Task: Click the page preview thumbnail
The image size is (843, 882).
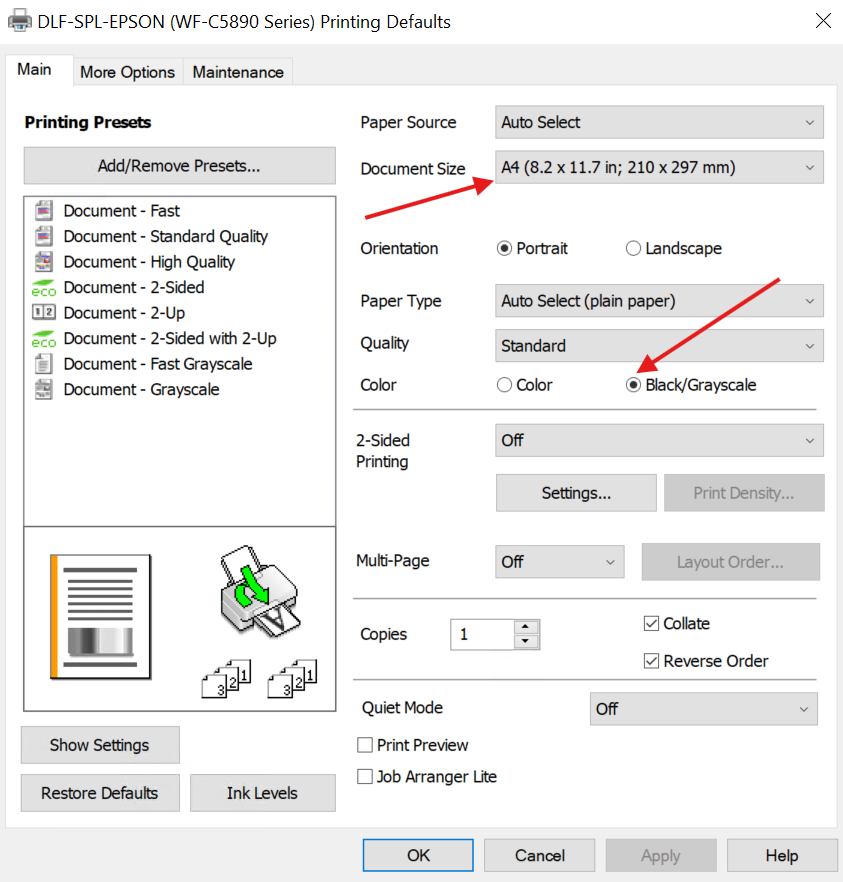Action: click(101, 615)
